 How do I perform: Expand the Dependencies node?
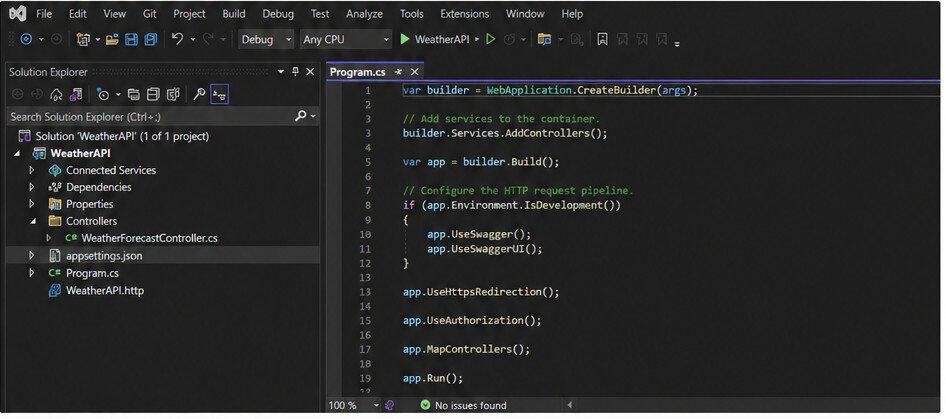click(x=32, y=187)
